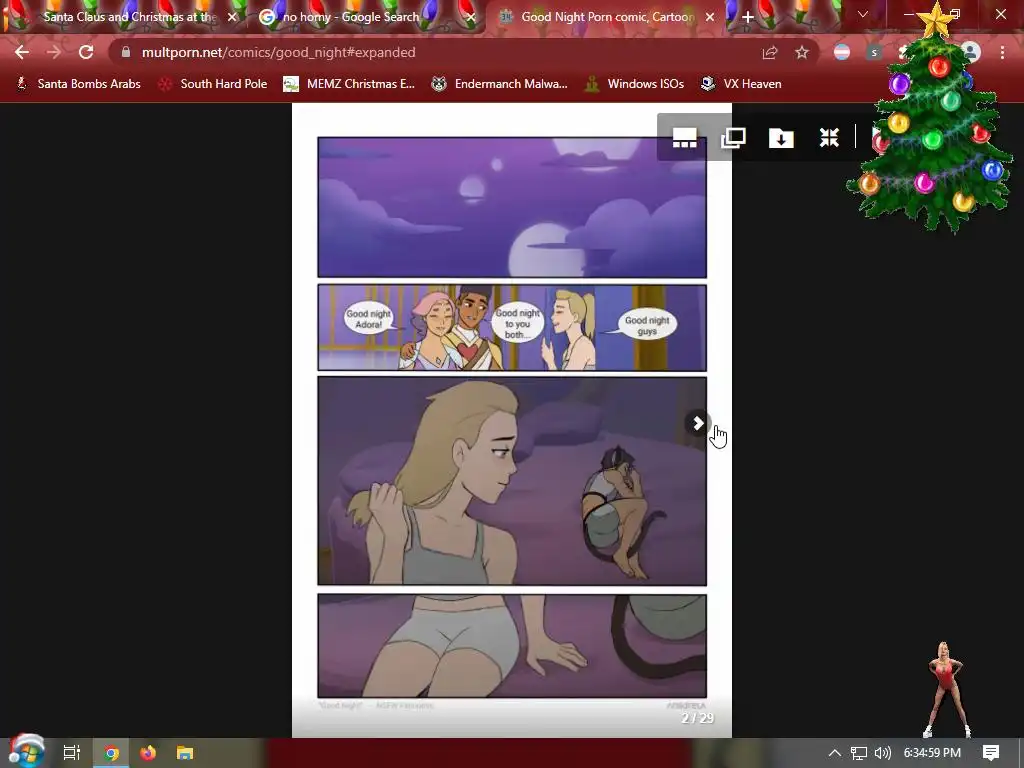Collapse the expanded view with arrows icon
Viewport: 1024px width, 768px height.
[829, 138]
